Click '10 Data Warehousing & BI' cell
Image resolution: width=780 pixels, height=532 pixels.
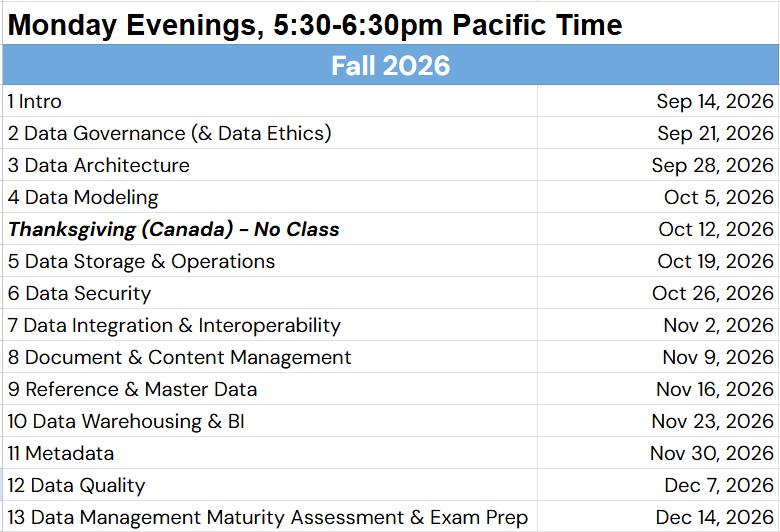pos(270,421)
